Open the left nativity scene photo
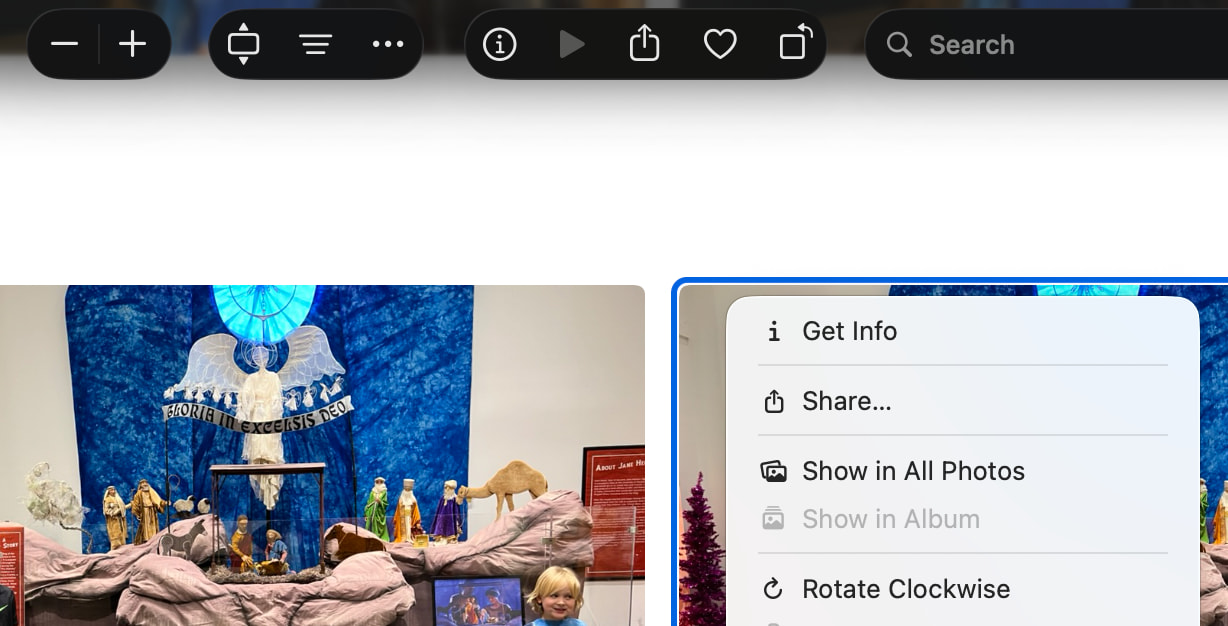Image resolution: width=1228 pixels, height=626 pixels. tap(320, 455)
